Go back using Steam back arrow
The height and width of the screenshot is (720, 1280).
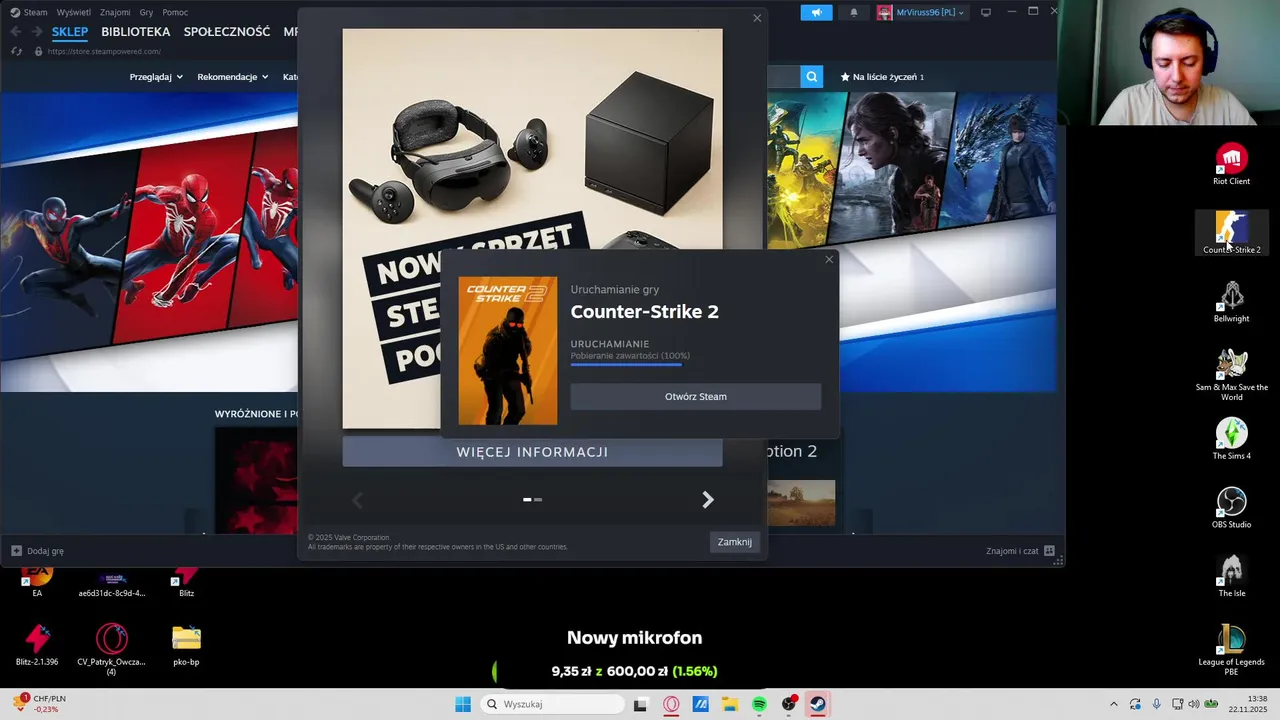(x=15, y=32)
